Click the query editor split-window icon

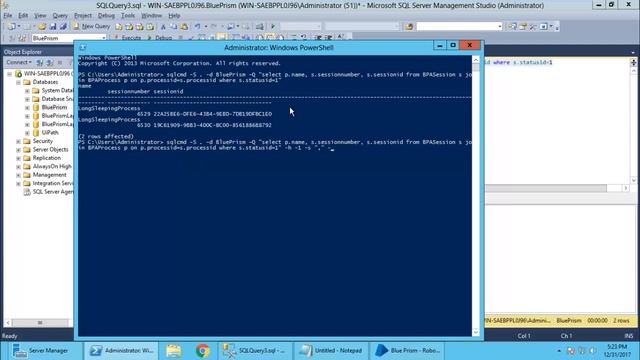[633, 62]
